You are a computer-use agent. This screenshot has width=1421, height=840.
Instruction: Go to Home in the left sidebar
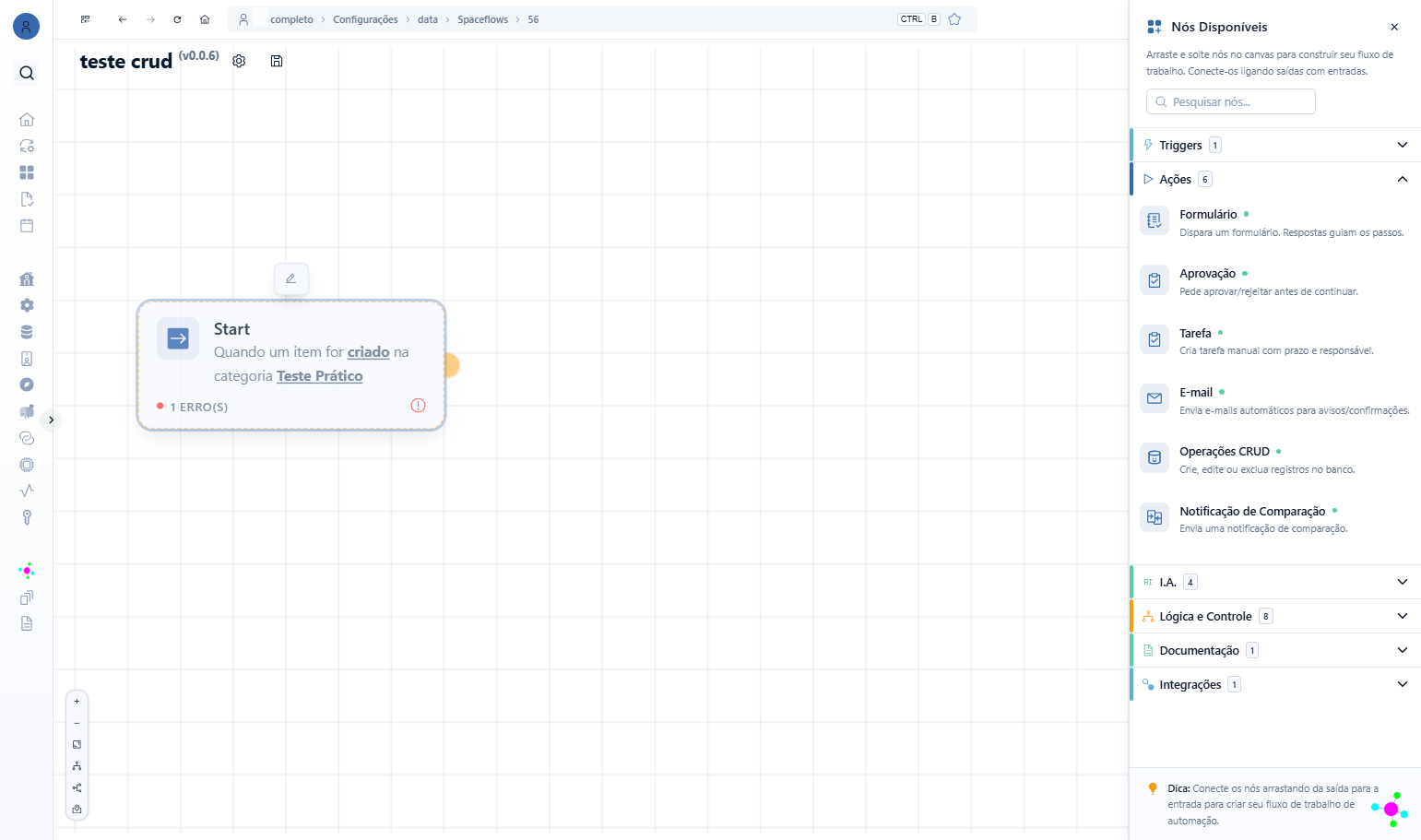pos(27,119)
